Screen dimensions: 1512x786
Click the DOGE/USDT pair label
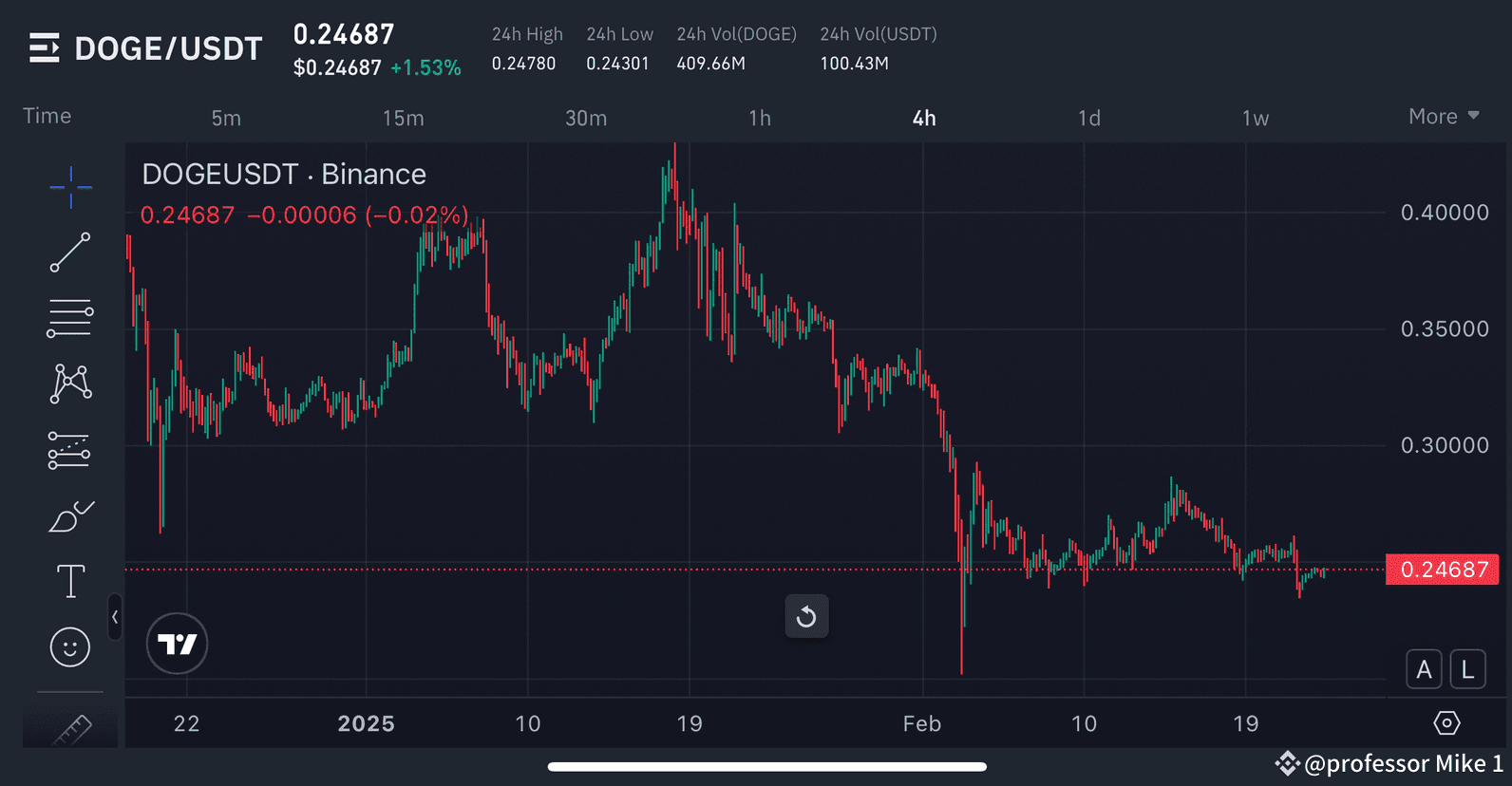click(x=167, y=47)
